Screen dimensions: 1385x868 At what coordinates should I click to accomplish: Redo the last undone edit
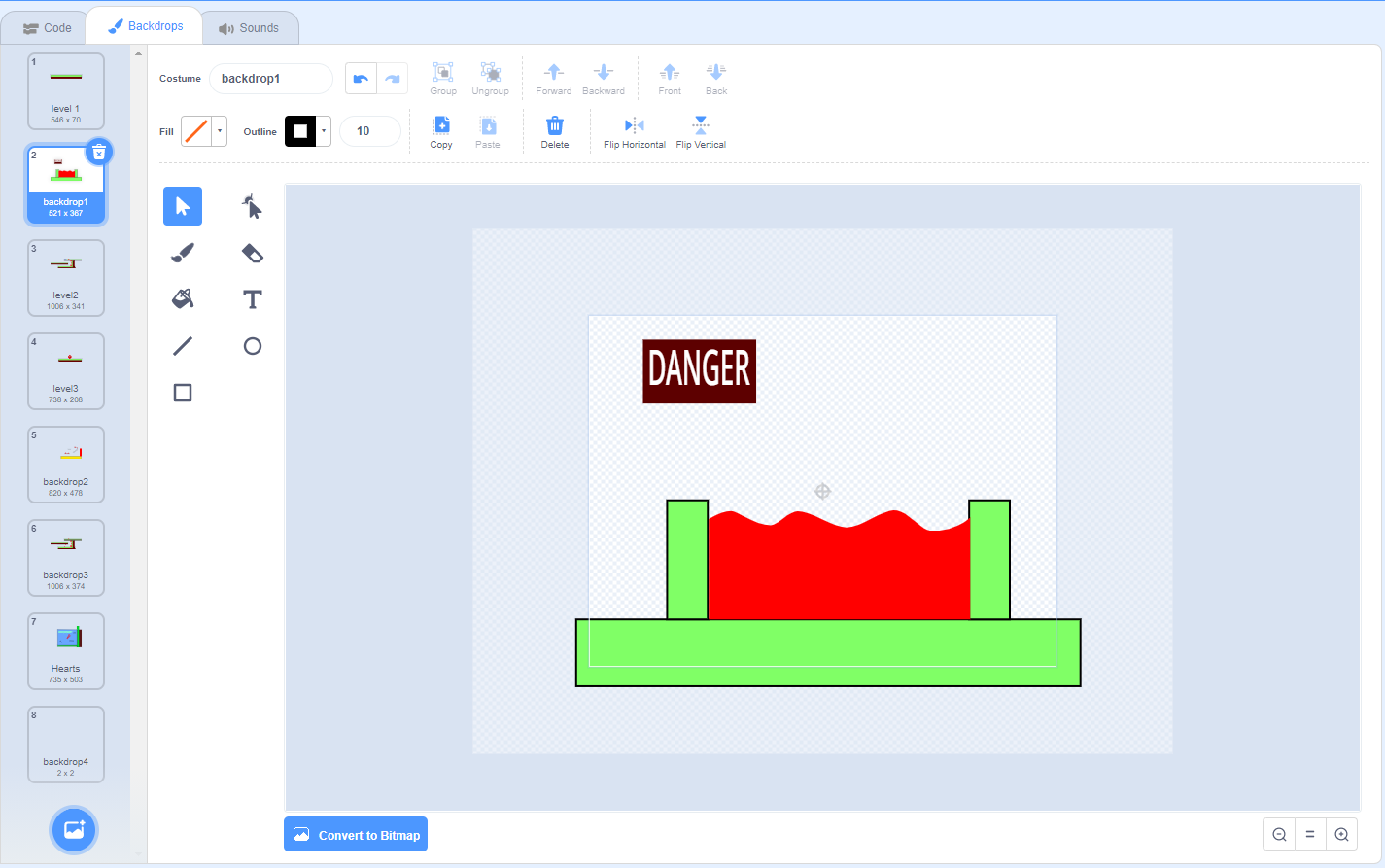[393, 79]
